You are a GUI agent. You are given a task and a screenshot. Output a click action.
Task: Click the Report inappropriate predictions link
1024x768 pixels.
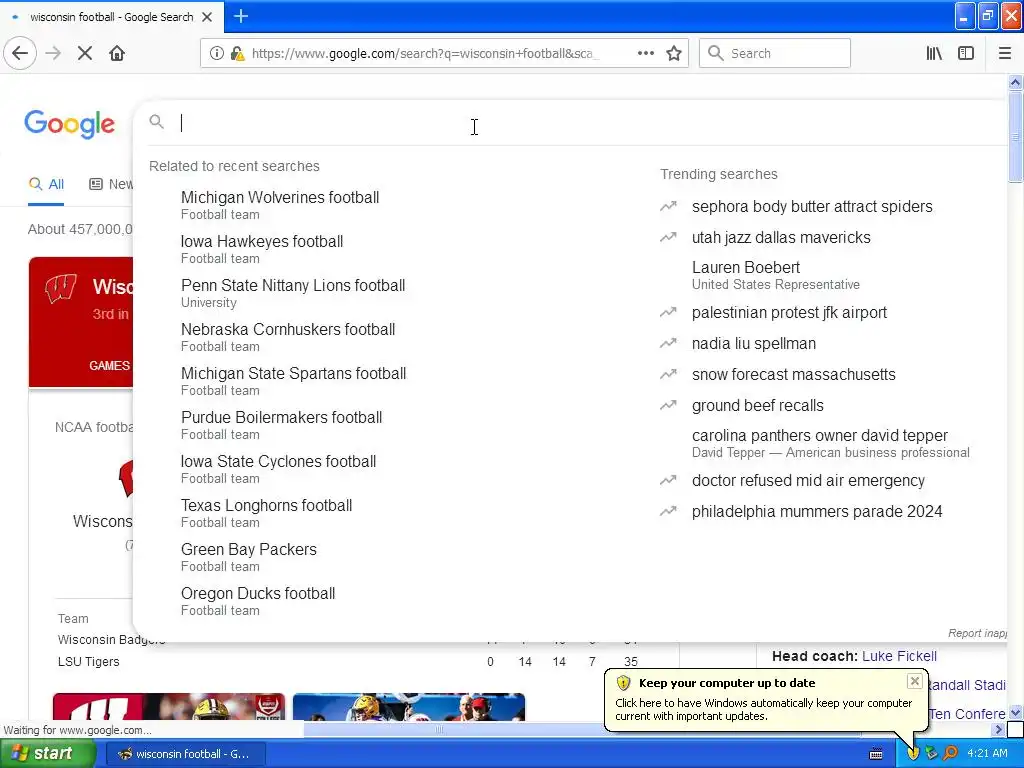pyautogui.click(x=977, y=633)
